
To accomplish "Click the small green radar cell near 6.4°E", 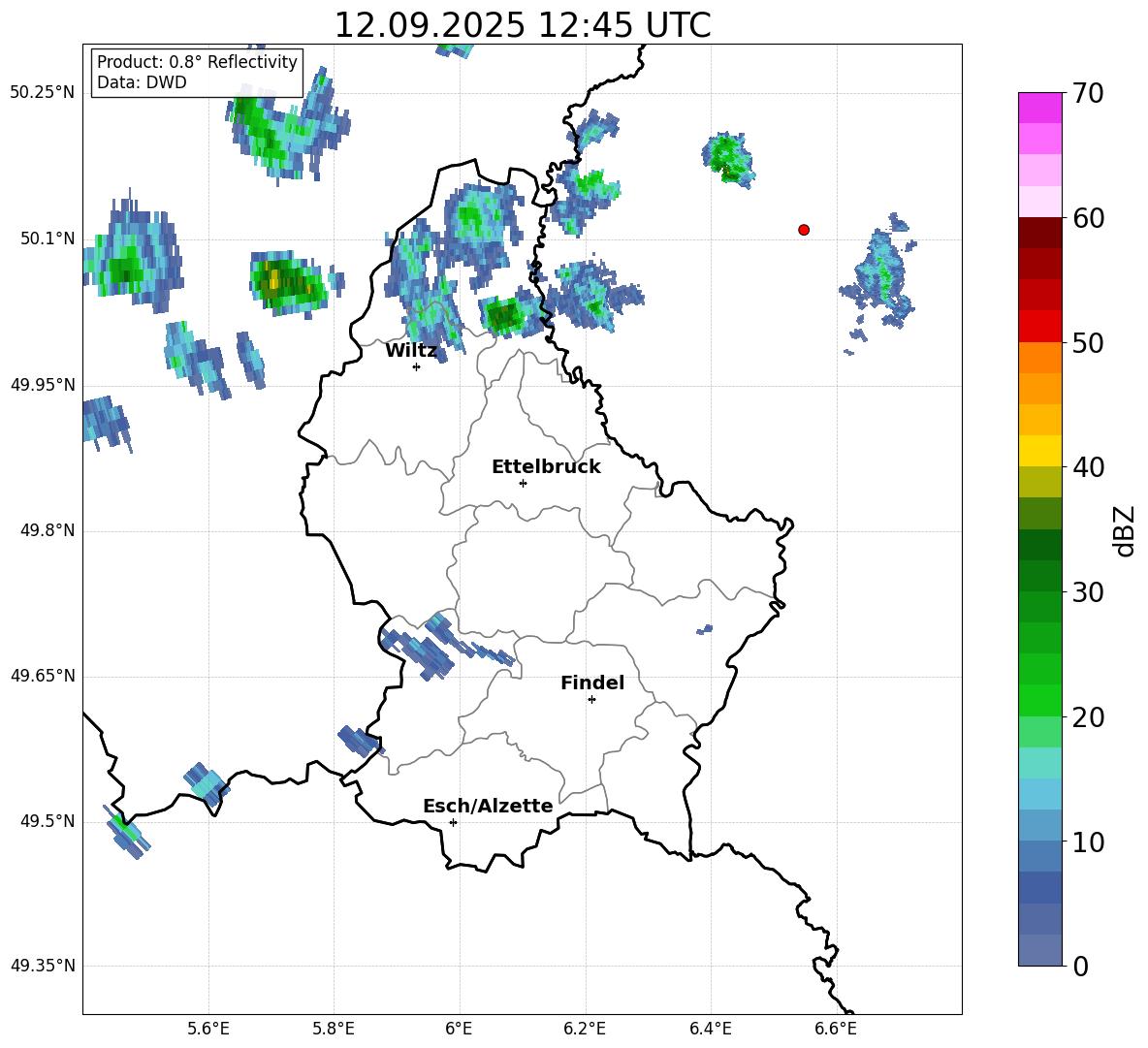I will [728, 159].
